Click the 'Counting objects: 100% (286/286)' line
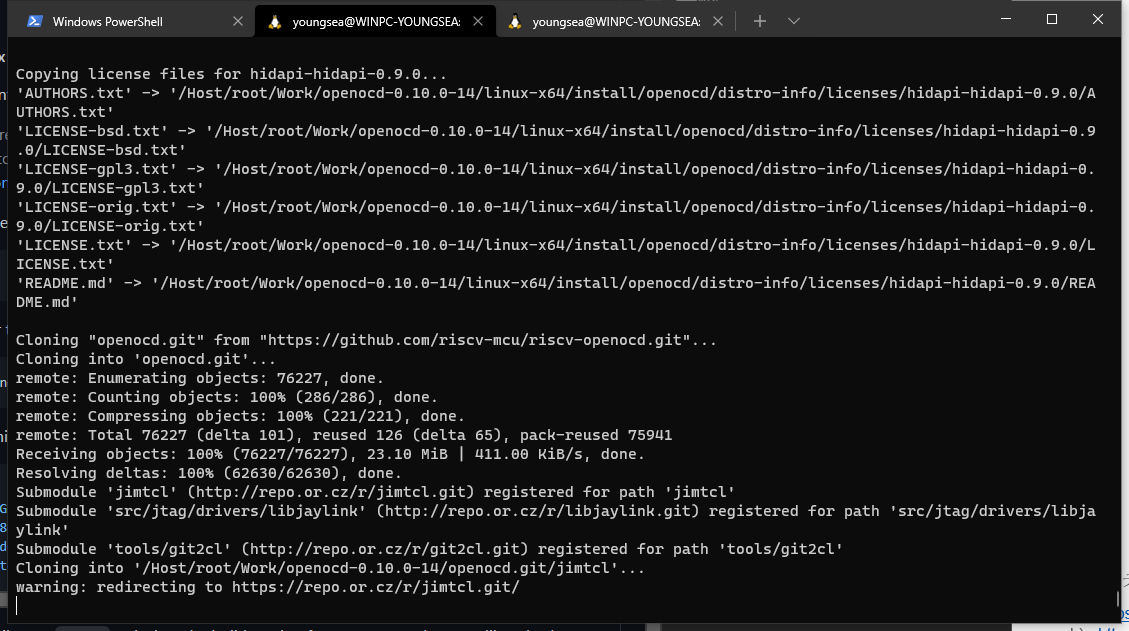The width and height of the screenshot is (1129, 631). click(227, 397)
